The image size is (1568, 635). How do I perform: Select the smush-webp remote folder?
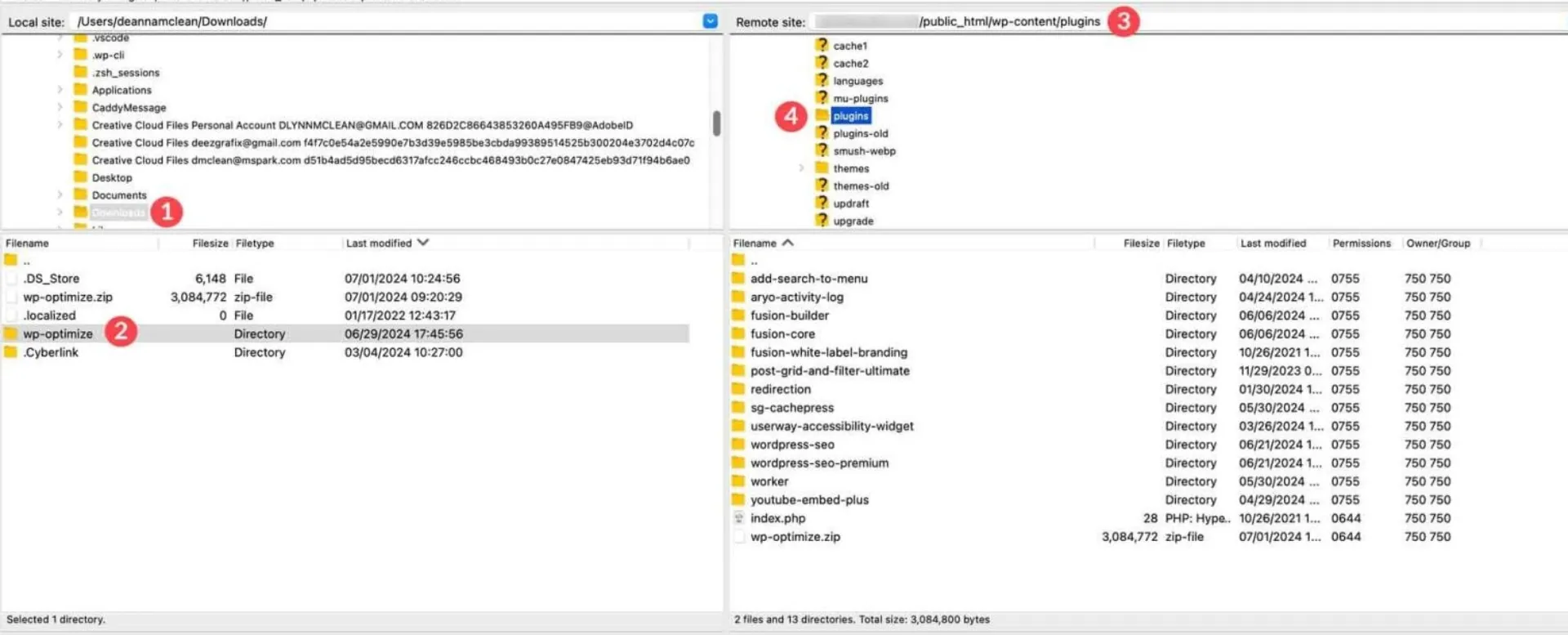coord(864,151)
